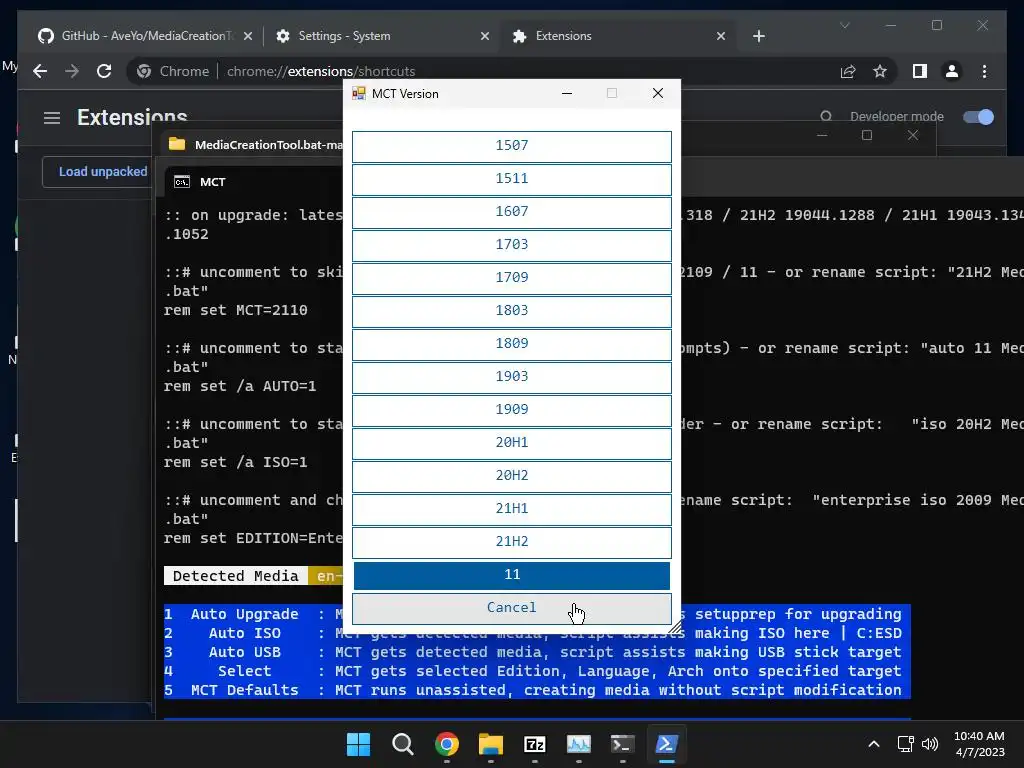1024x768 pixels.
Task: Open network status tray icon
Action: [906, 744]
